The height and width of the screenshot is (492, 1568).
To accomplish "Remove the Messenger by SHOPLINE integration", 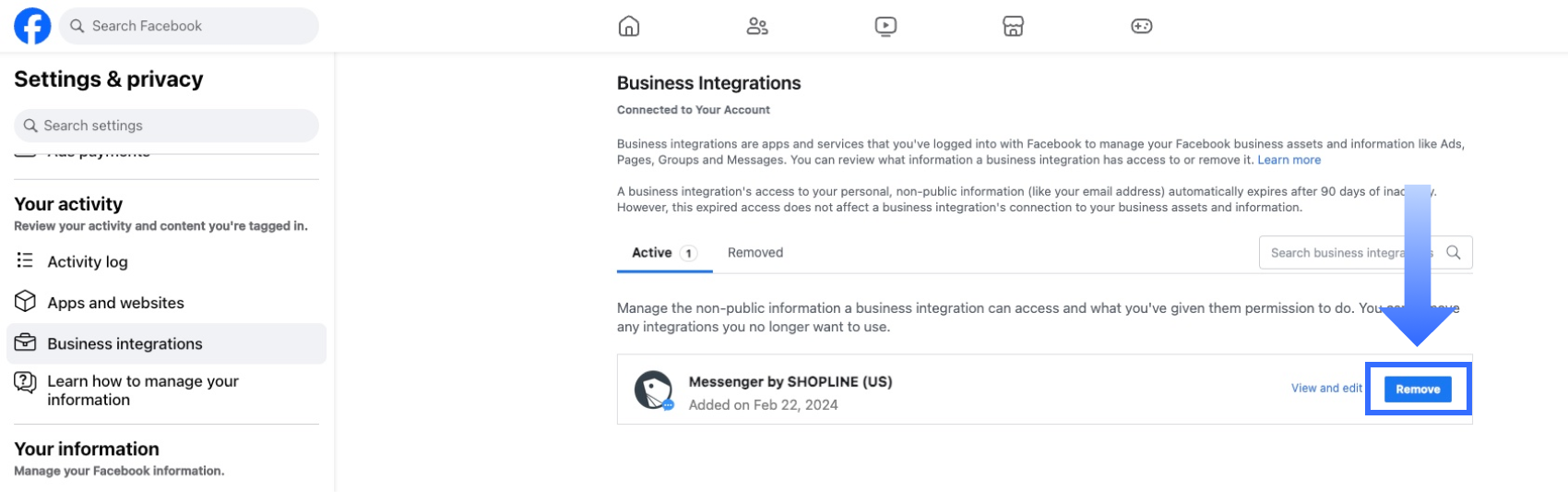I will pos(1417,389).
